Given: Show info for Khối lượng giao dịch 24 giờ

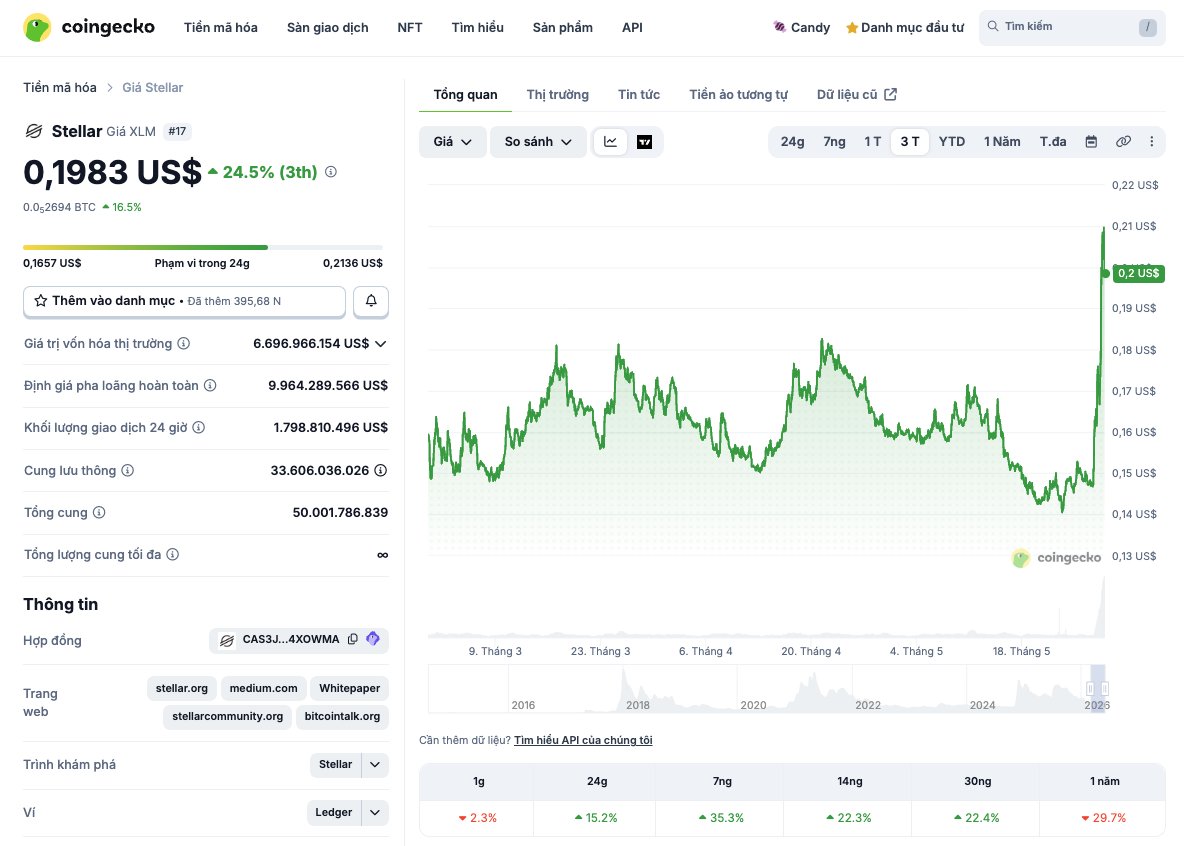Looking at the screenshot, I should coord(199,428).
